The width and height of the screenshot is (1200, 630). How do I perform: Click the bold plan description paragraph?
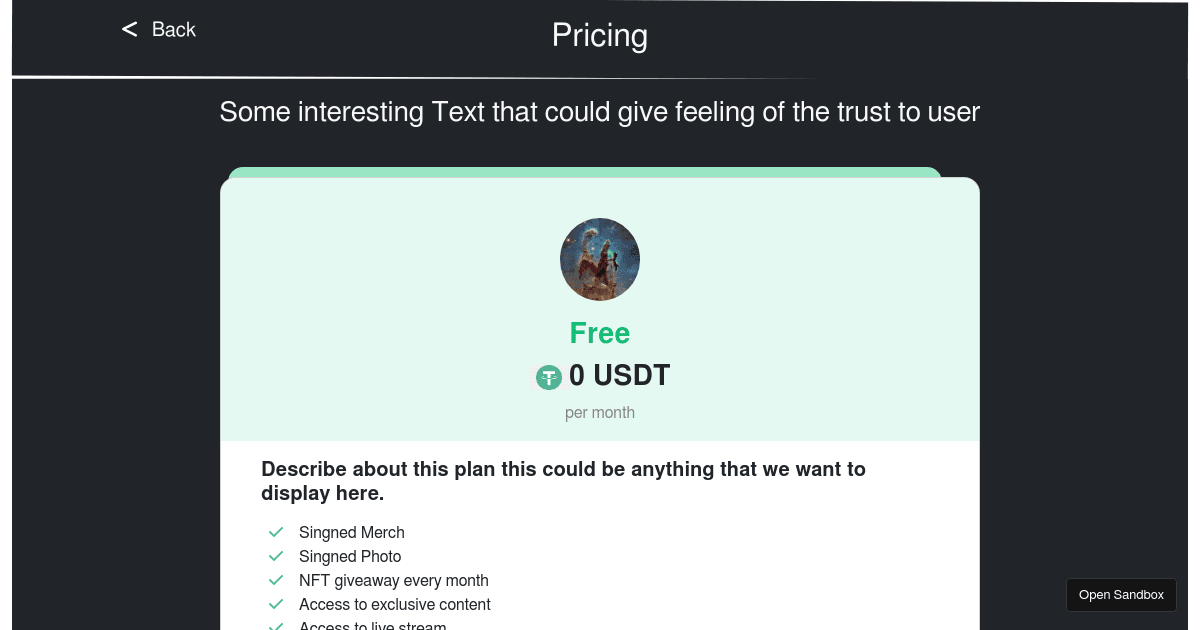[x=563, y=481]
